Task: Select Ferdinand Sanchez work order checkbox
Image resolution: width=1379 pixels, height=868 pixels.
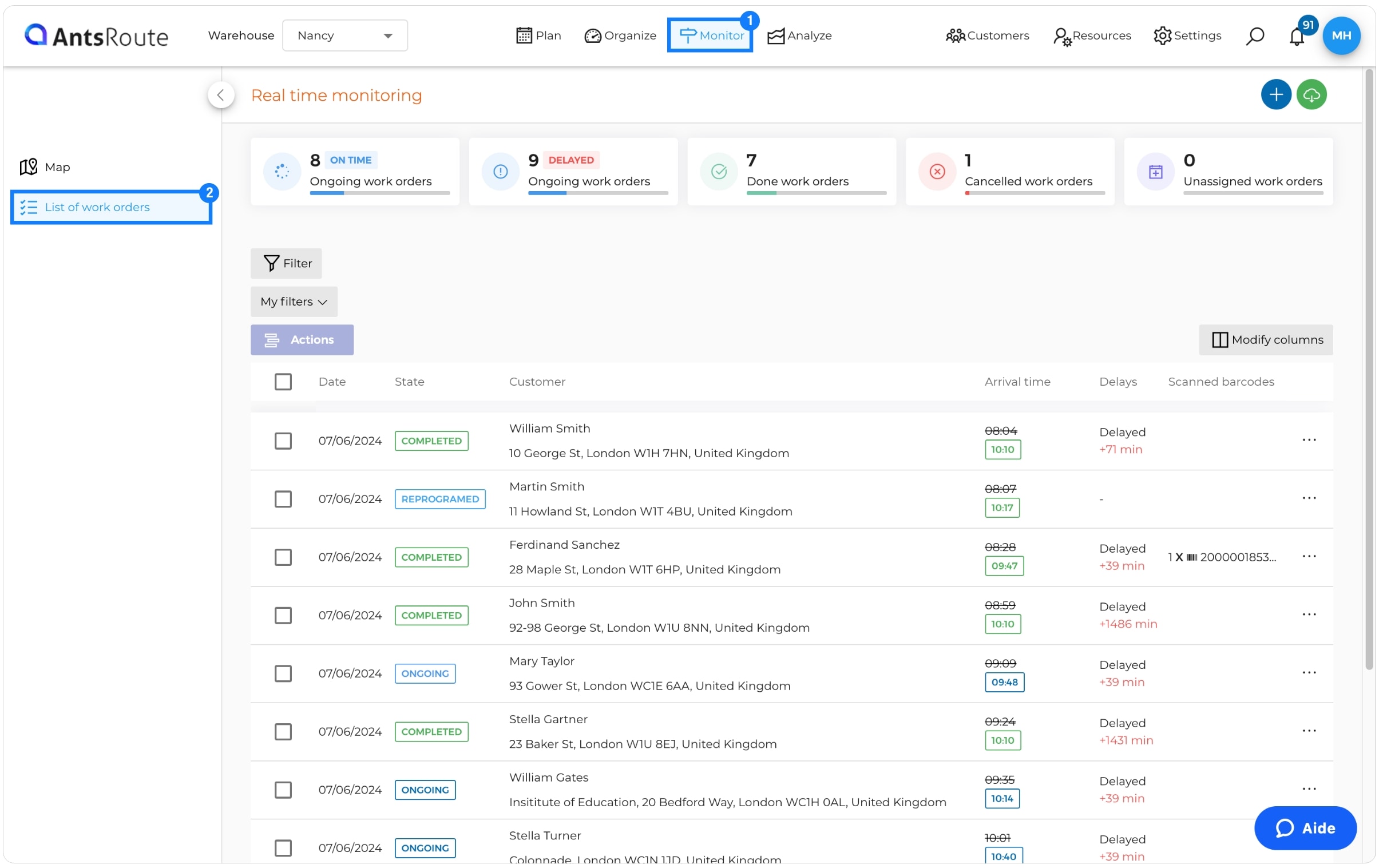Action: point(283,557)
